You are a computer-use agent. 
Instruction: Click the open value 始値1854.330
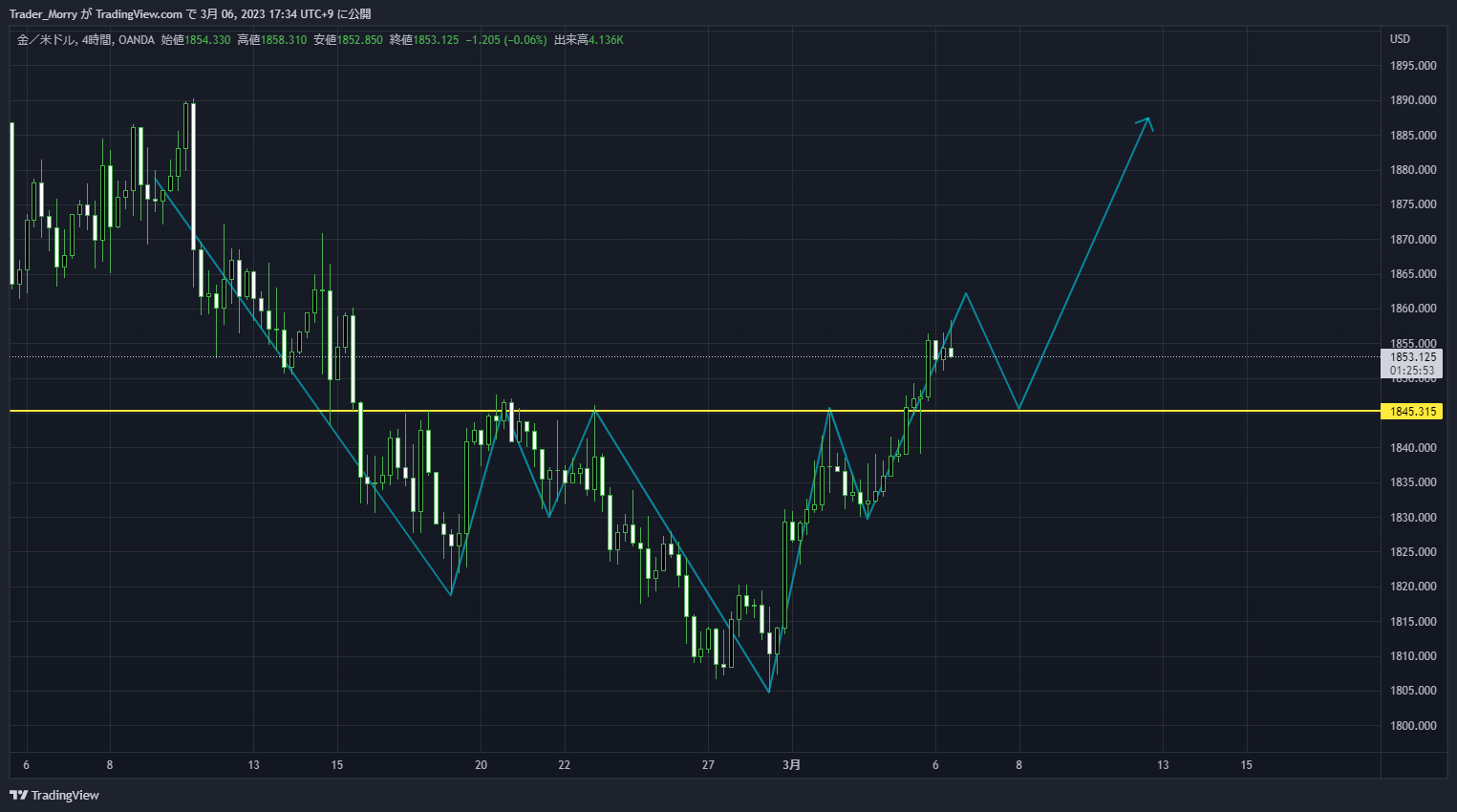pyautogui.click(x=196, y=40)
